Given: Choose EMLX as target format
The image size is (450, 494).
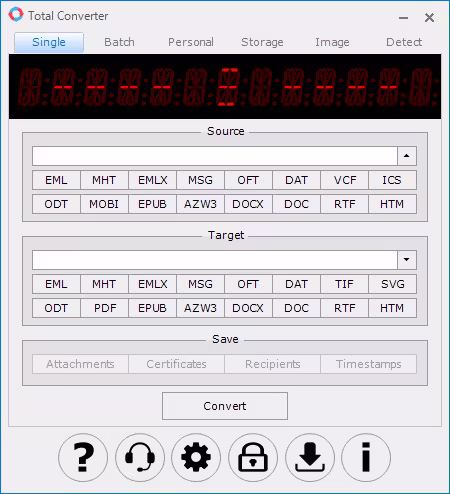Looking at the screenshot, I should tap(152, 284).
